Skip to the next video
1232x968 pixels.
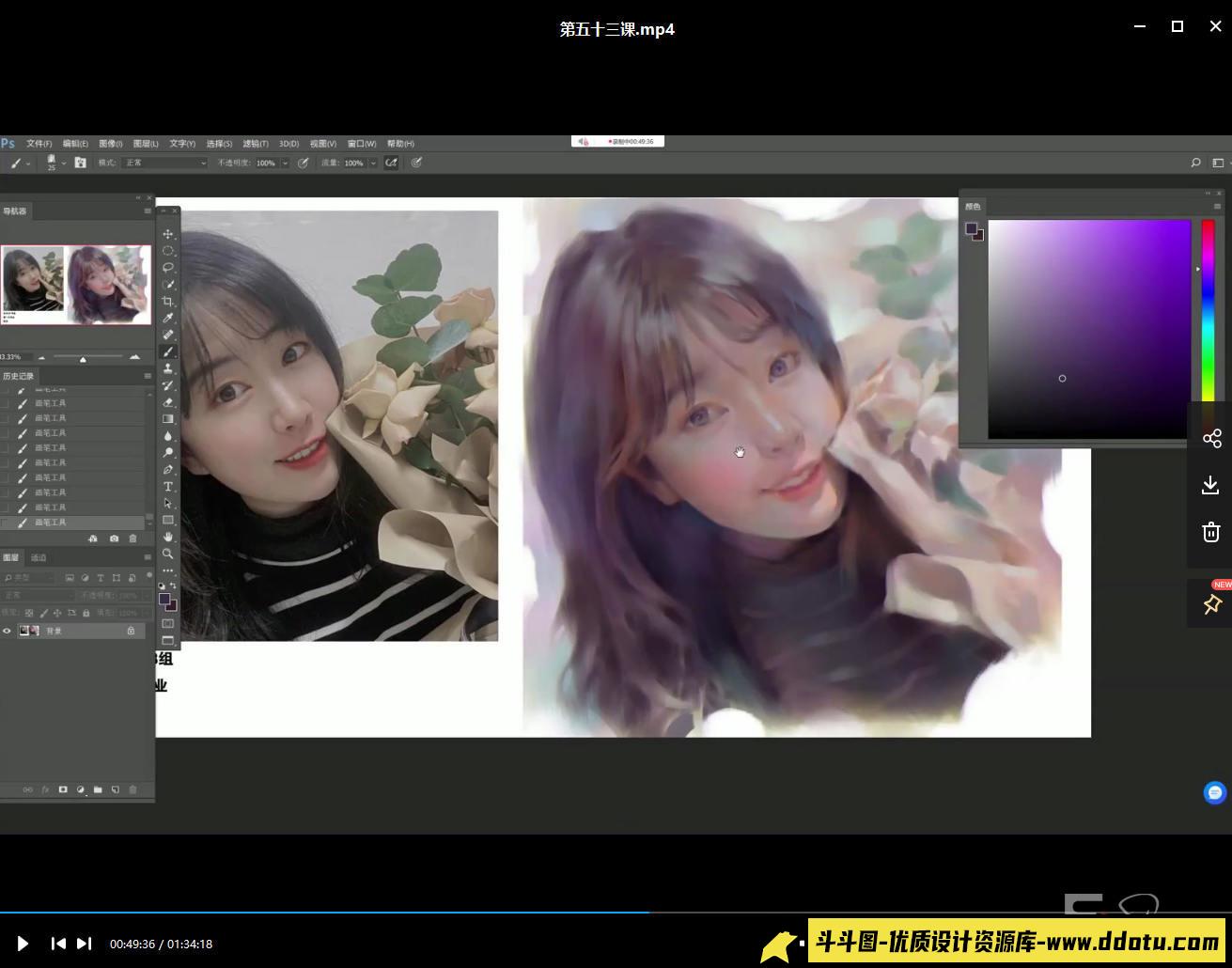coord(84,944)
